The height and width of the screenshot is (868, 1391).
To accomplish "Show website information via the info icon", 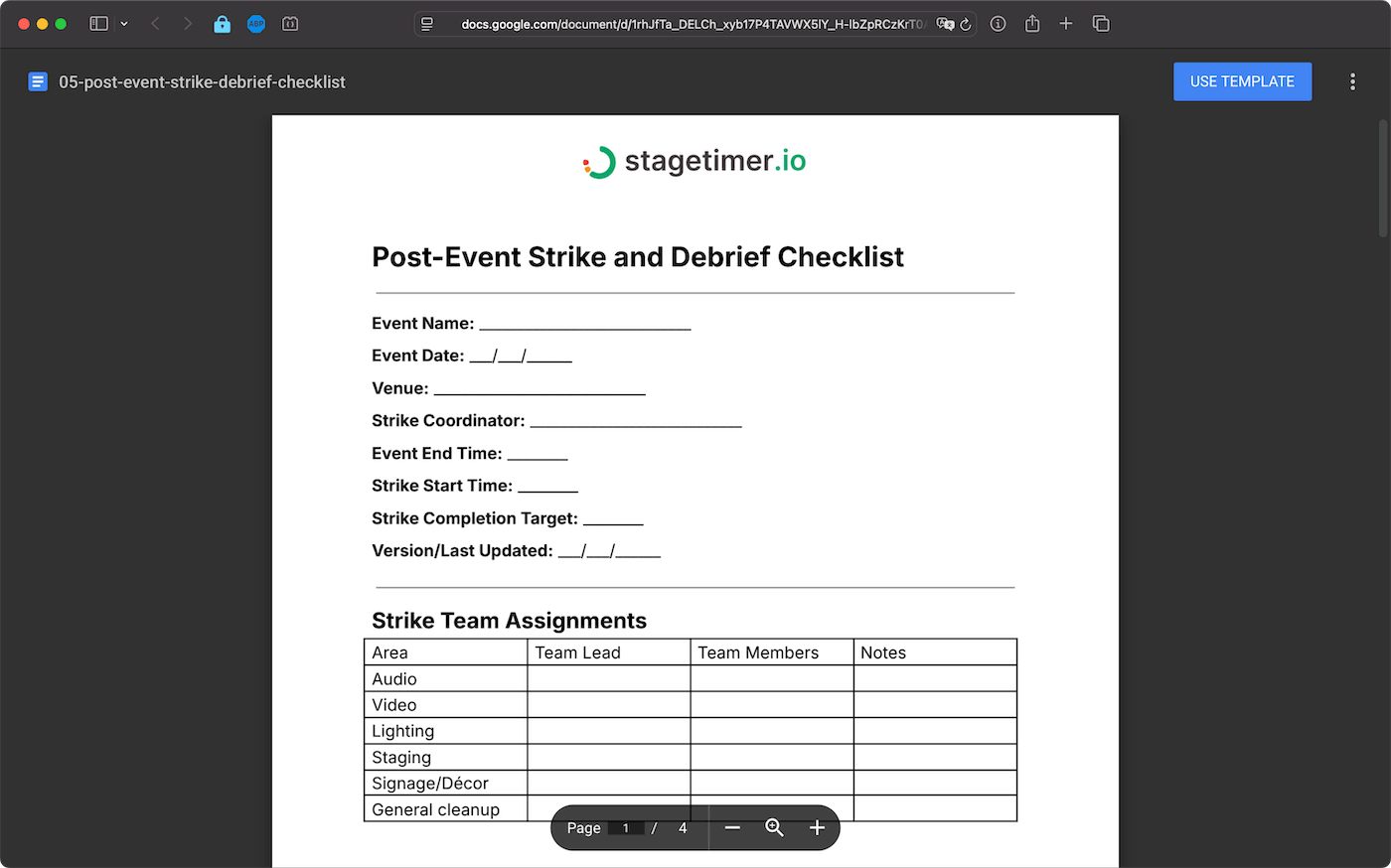I will click(998, 23).
